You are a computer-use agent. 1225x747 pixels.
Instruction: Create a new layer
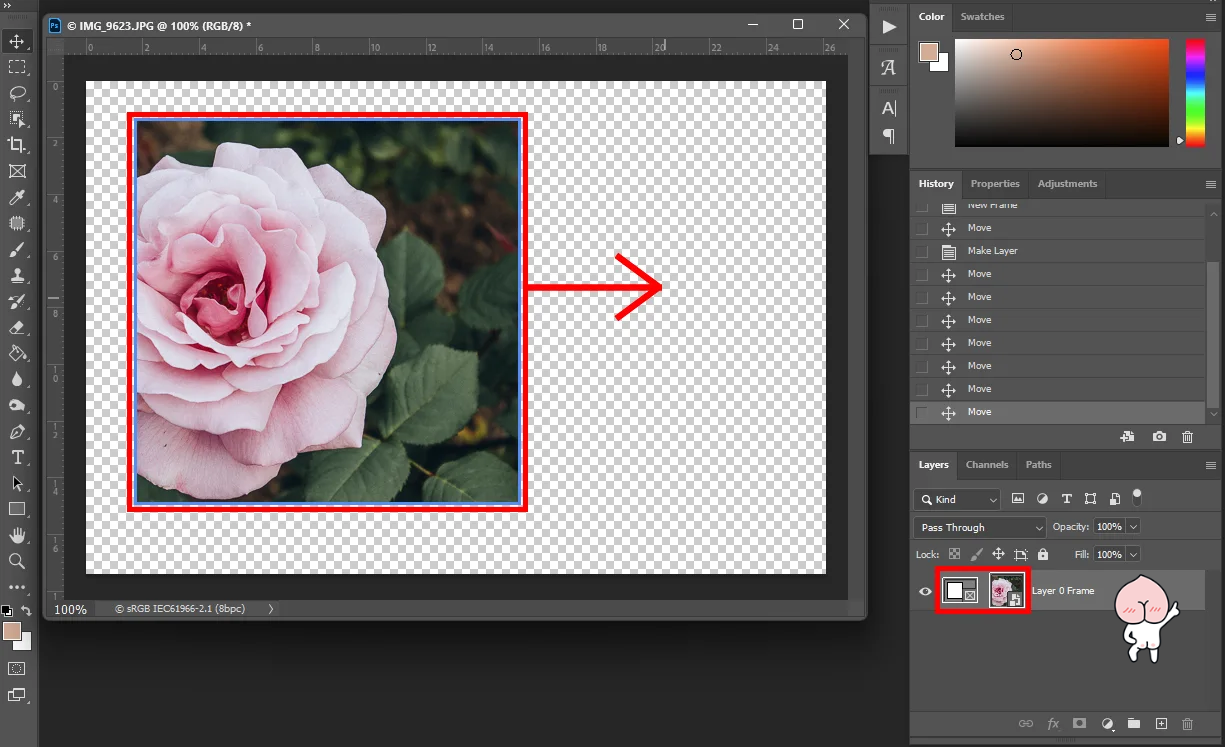(1161, 723)
